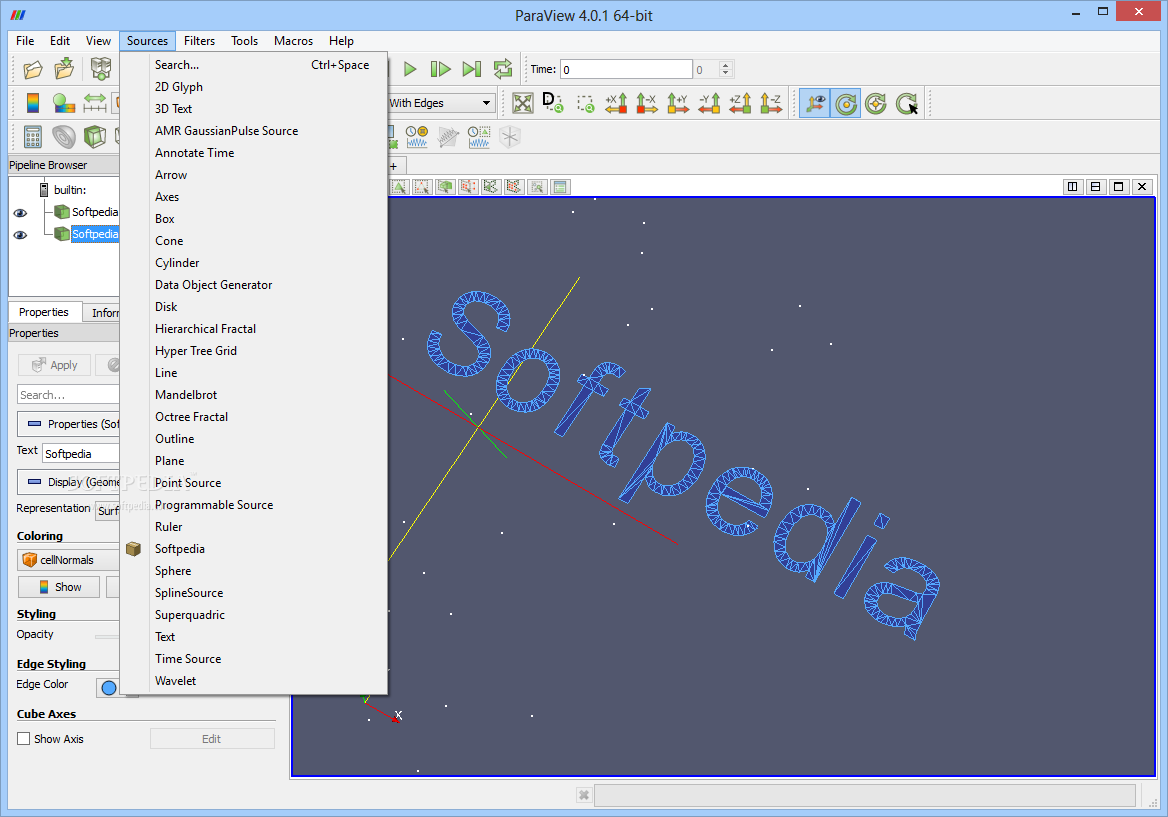Screen dimensions: 1168x817
Task: Set view direction to +Y
Action: 678,104
